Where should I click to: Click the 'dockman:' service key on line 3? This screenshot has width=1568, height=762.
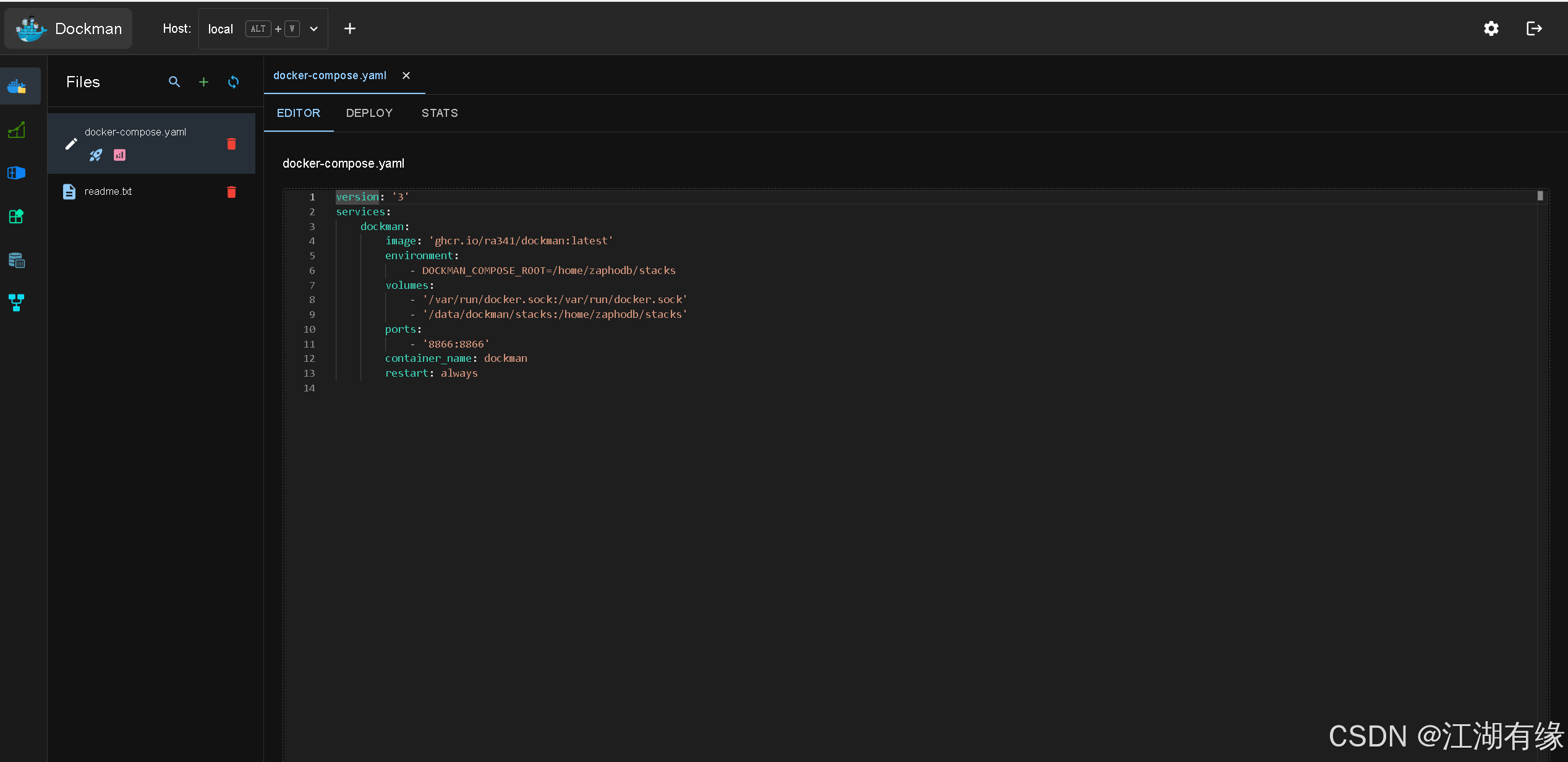[x=385, y=226]
